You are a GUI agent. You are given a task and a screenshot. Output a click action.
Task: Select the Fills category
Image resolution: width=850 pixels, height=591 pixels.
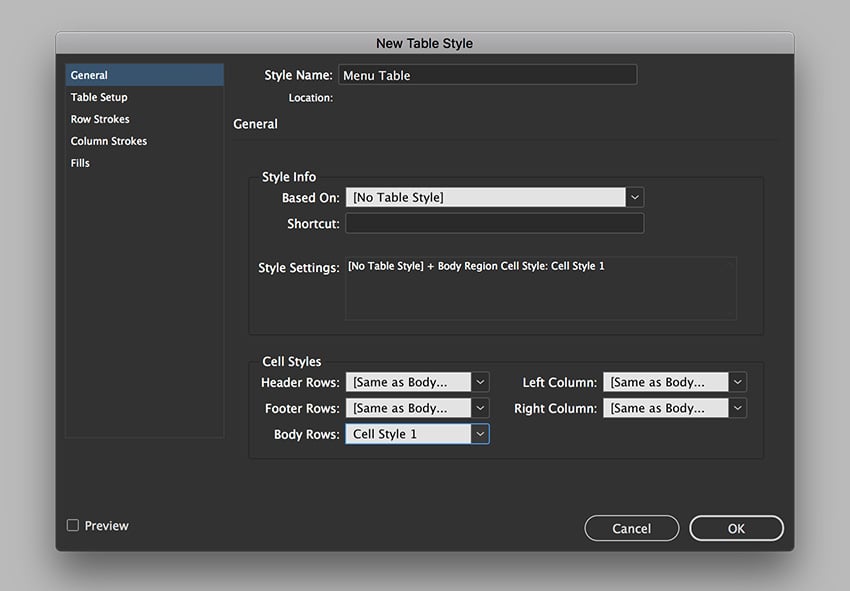click(80, 163)
